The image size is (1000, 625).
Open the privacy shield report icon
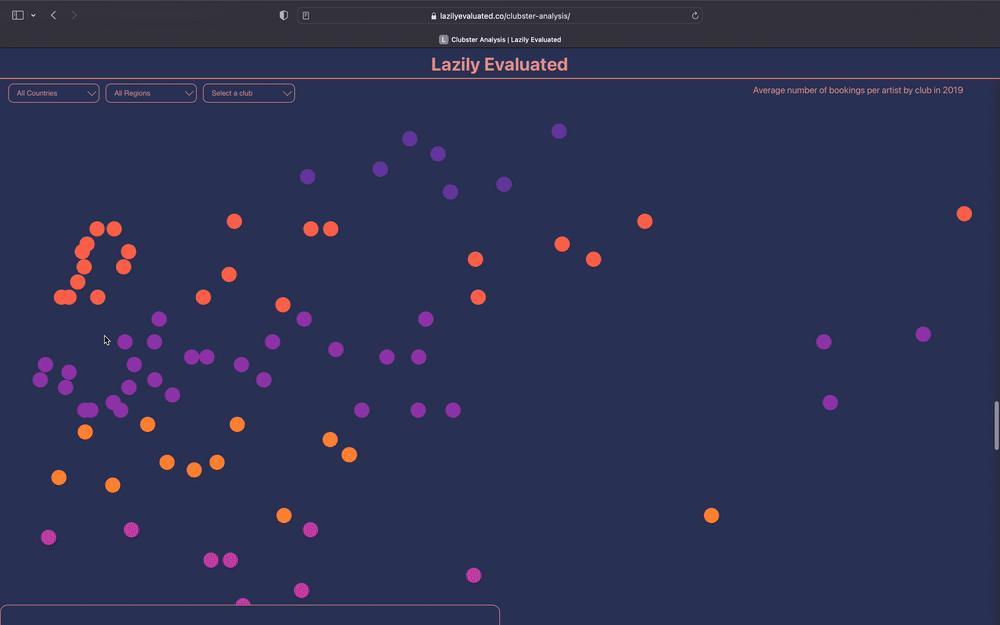coord(284,15)
